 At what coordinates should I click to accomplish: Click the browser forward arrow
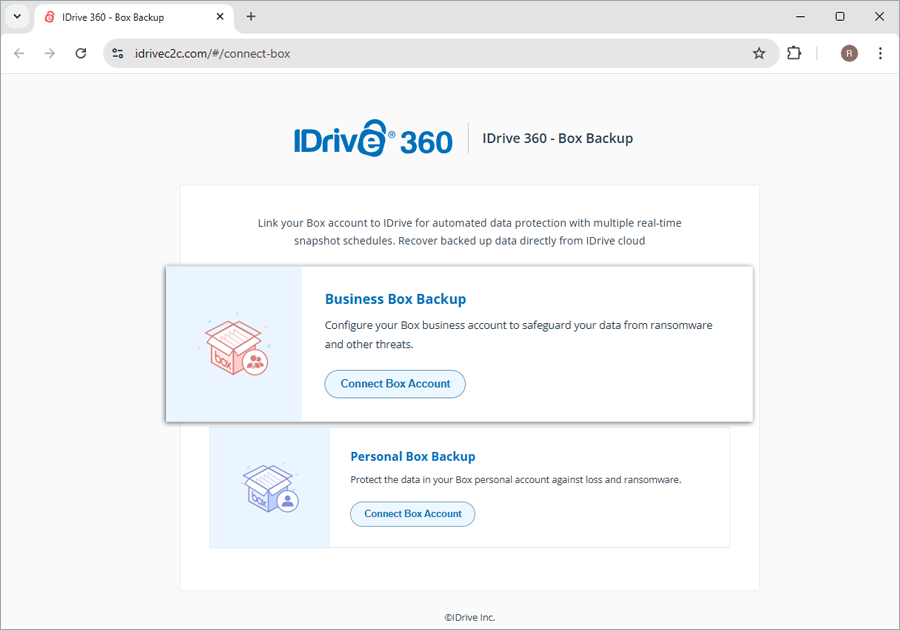(50, 53)
